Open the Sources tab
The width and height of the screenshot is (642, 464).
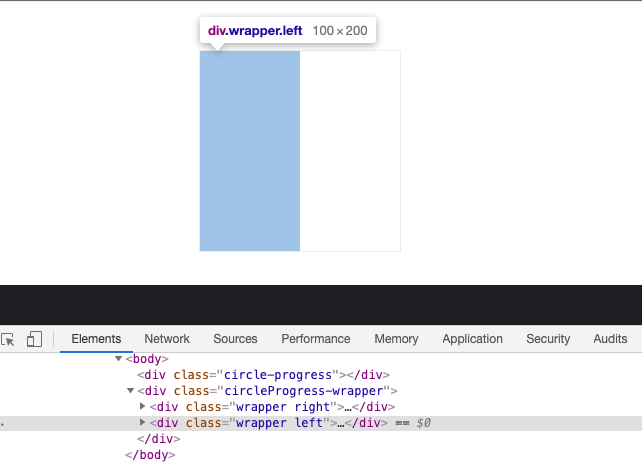[x=235, y=339]
